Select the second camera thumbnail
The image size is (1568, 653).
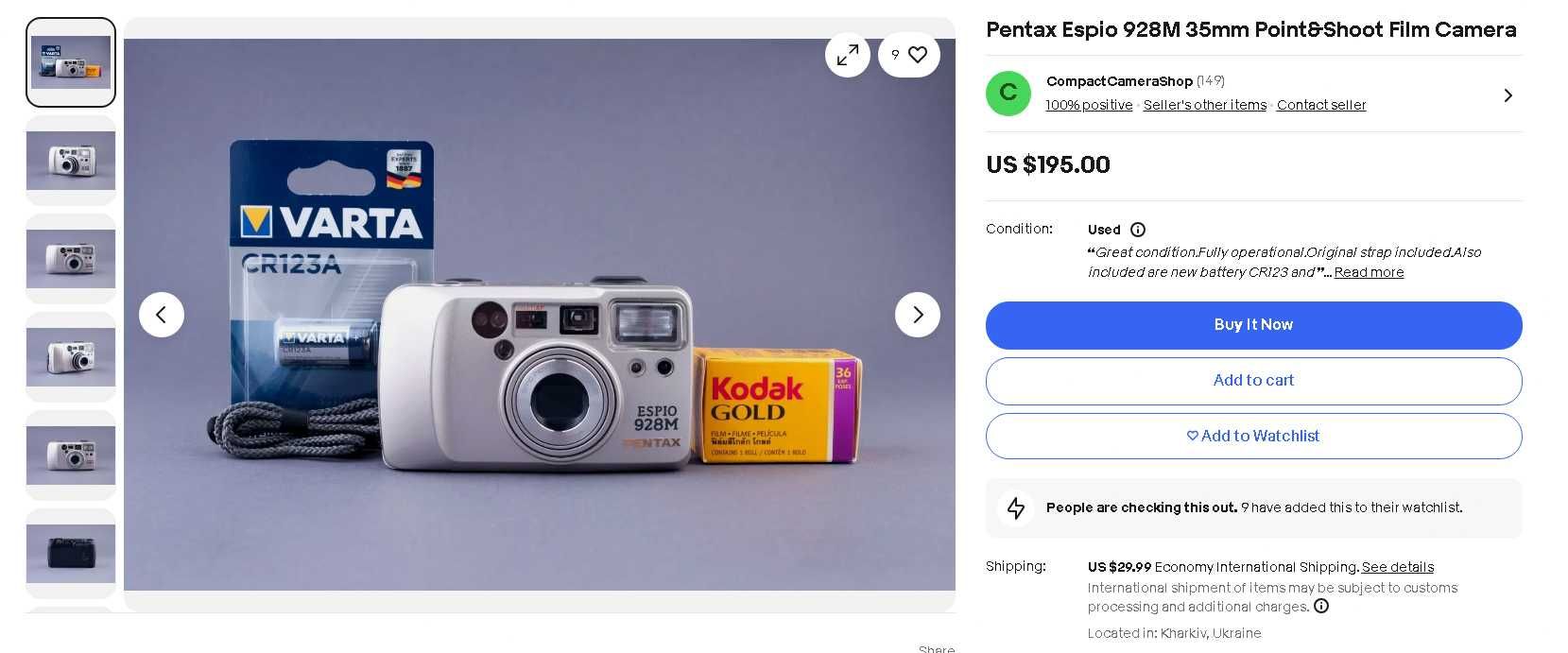[71, 161]
